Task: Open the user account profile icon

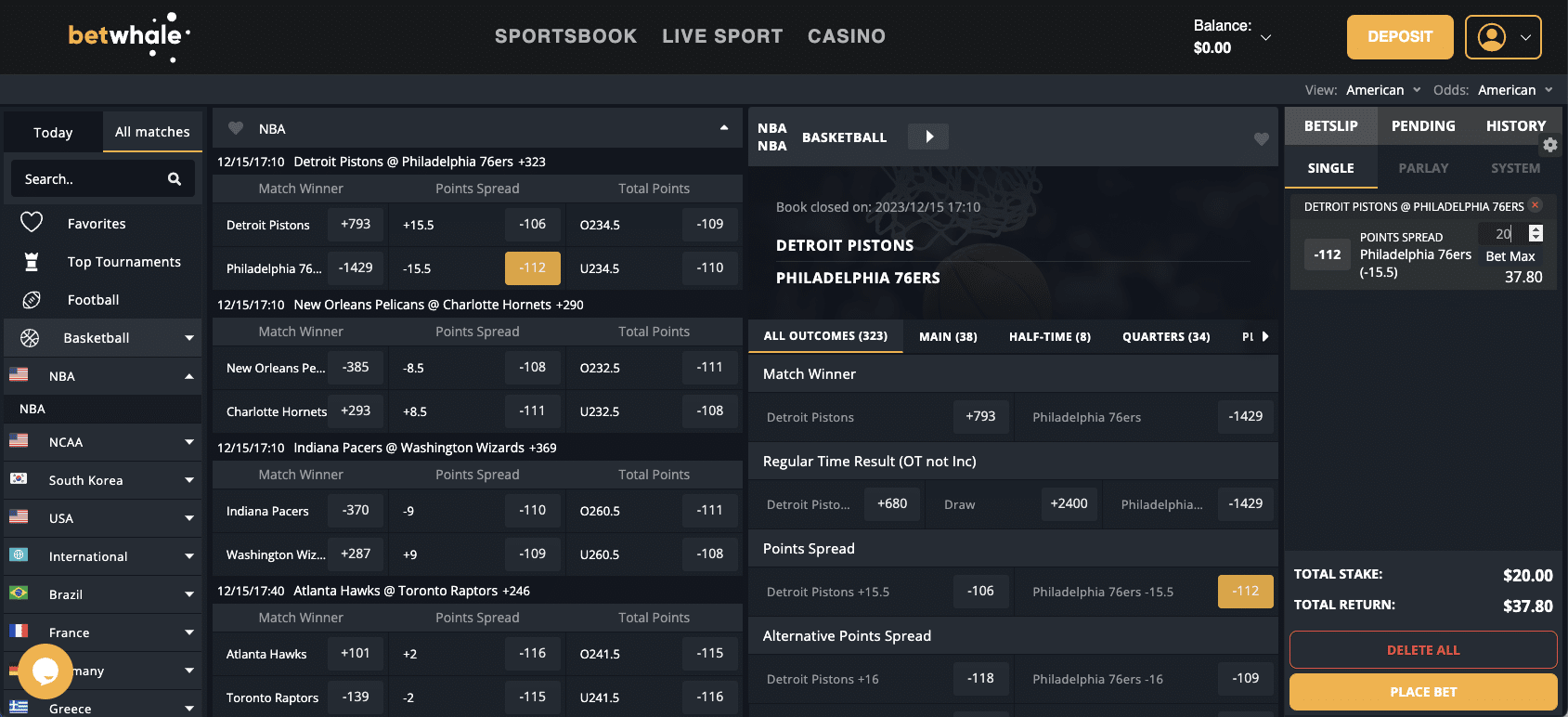Action: pos(1491,37)
